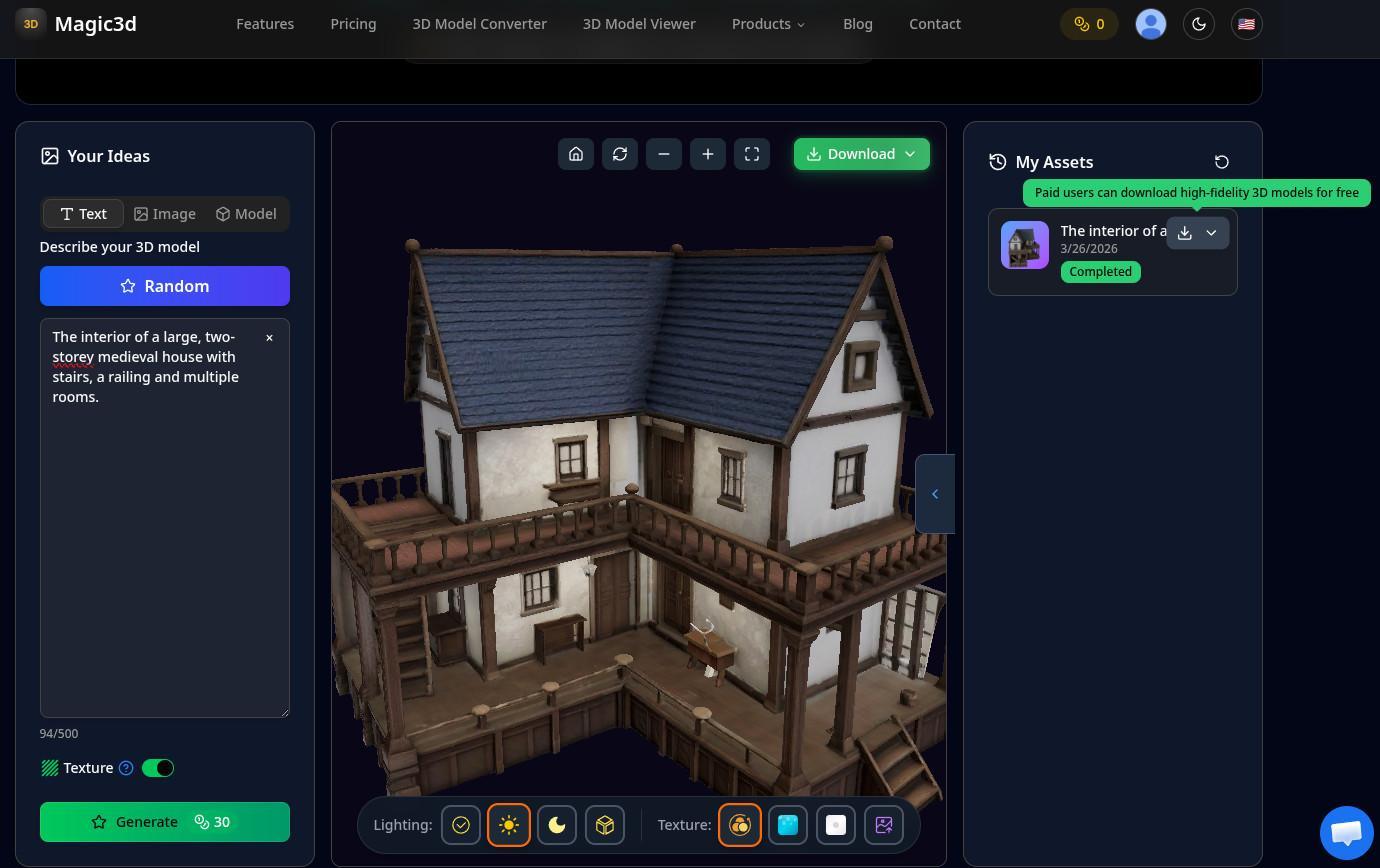The image size is (1380, 868).
Task: Reset the 3D view with the home icon
Action: click(576, 154)
